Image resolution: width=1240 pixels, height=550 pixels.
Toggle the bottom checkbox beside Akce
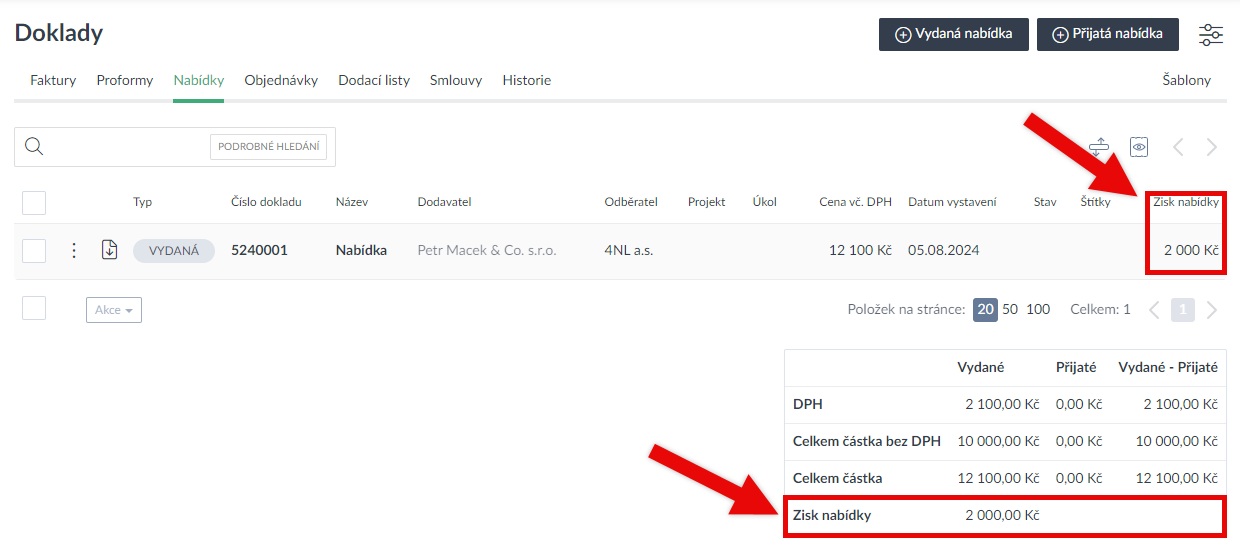click(x=34, y=309)
